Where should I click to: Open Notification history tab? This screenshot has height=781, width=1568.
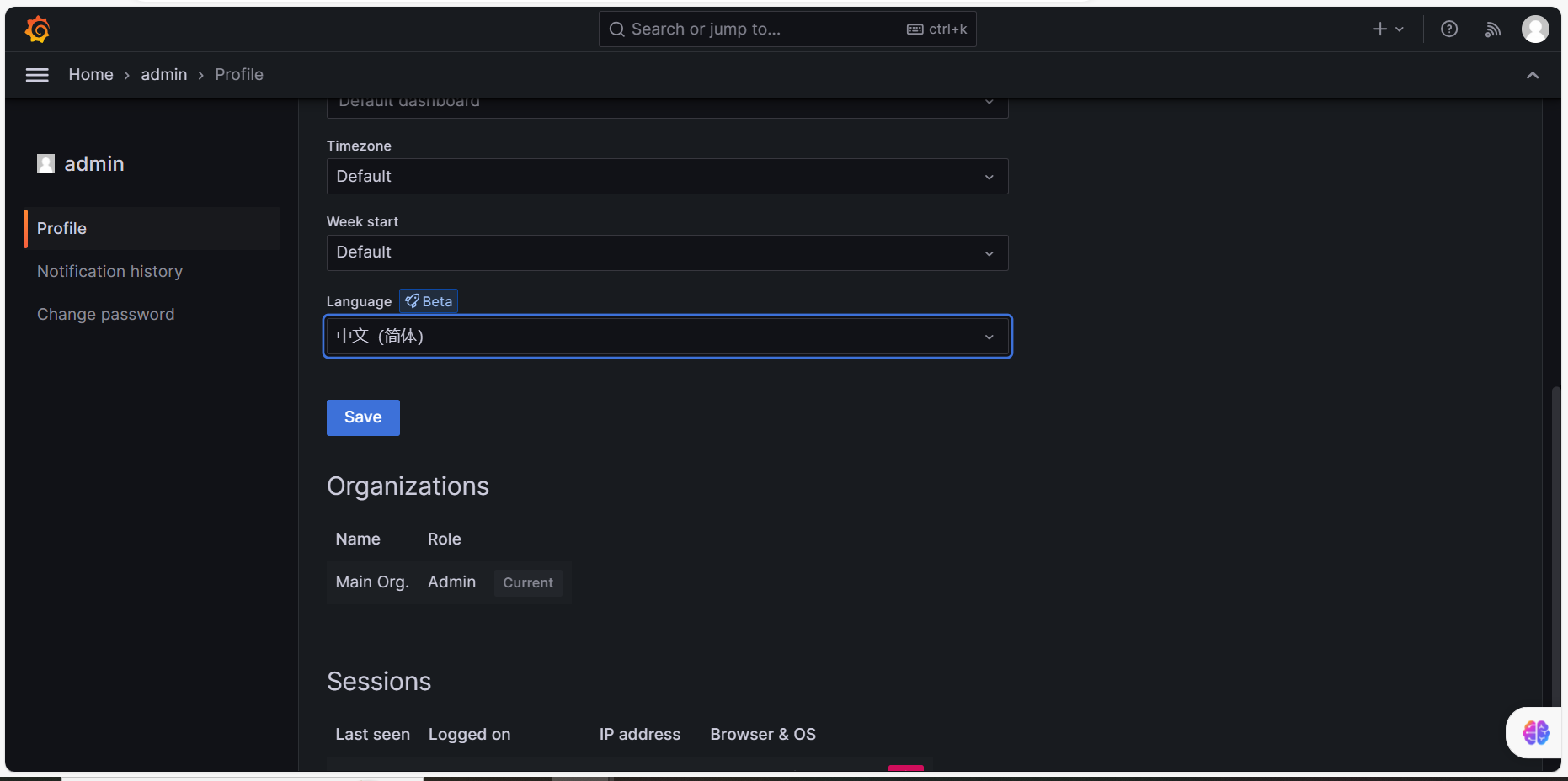[x=109, y=272]
